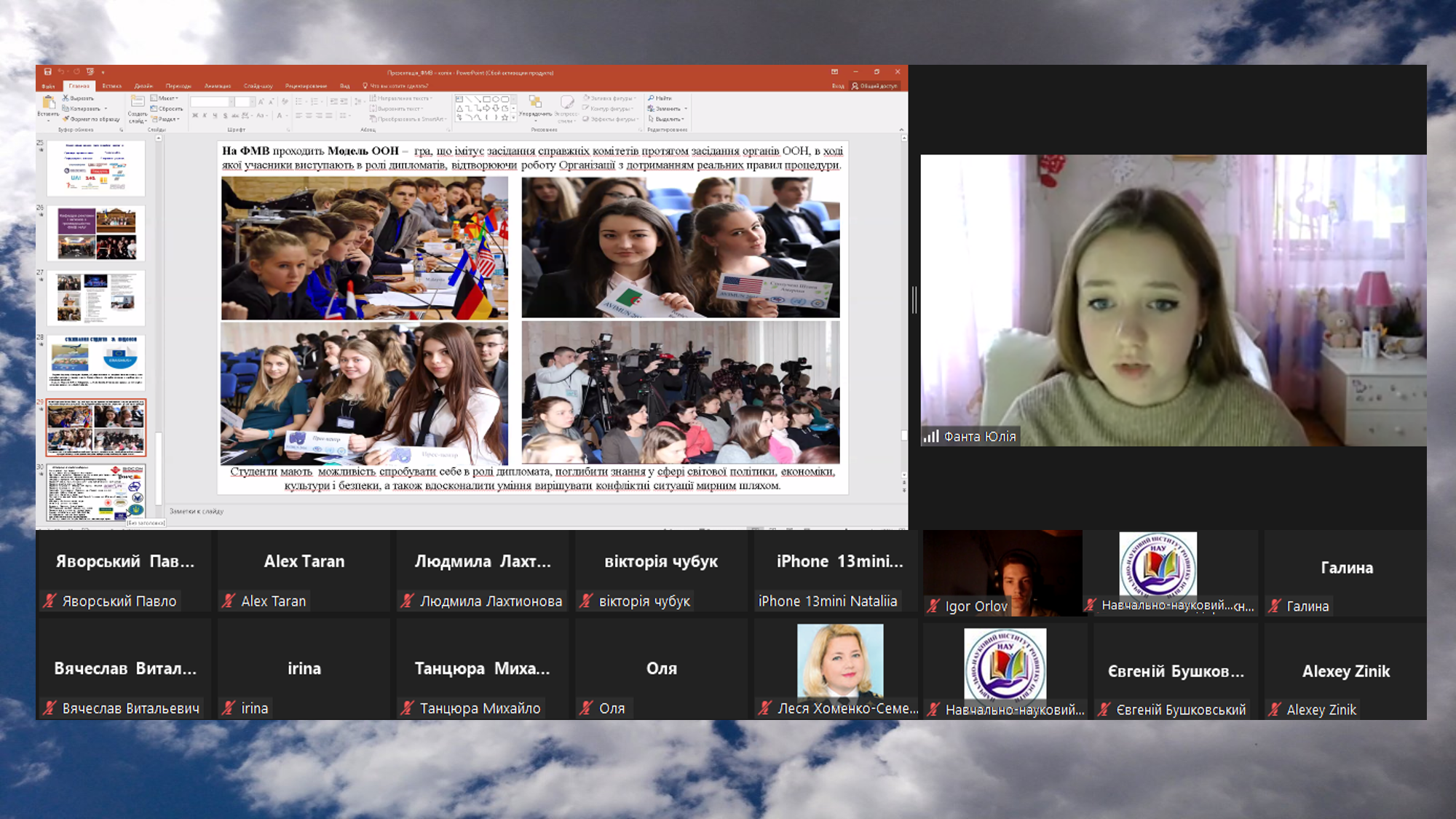Click the Paste (Вставить) clipboard icon
1456x819 pixels.
[48, 102]
